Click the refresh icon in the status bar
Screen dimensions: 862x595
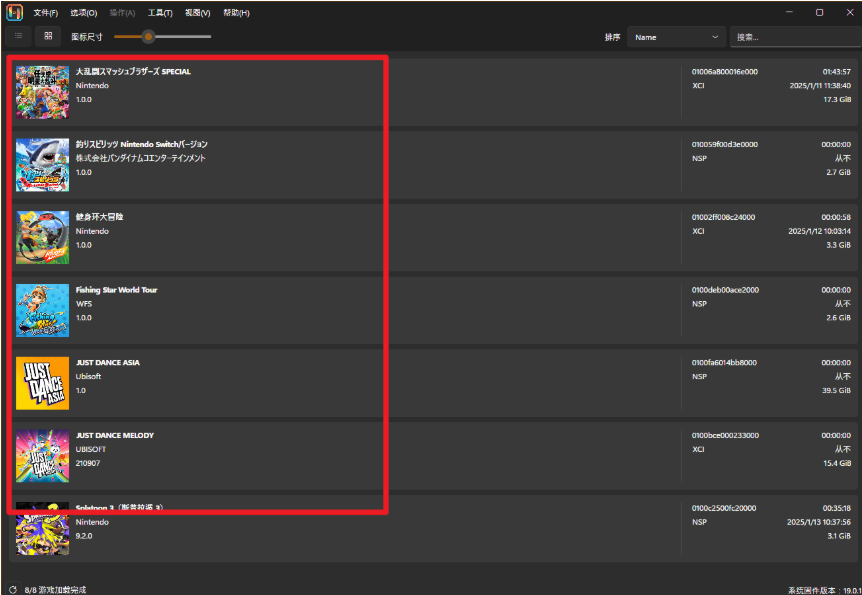13,590
